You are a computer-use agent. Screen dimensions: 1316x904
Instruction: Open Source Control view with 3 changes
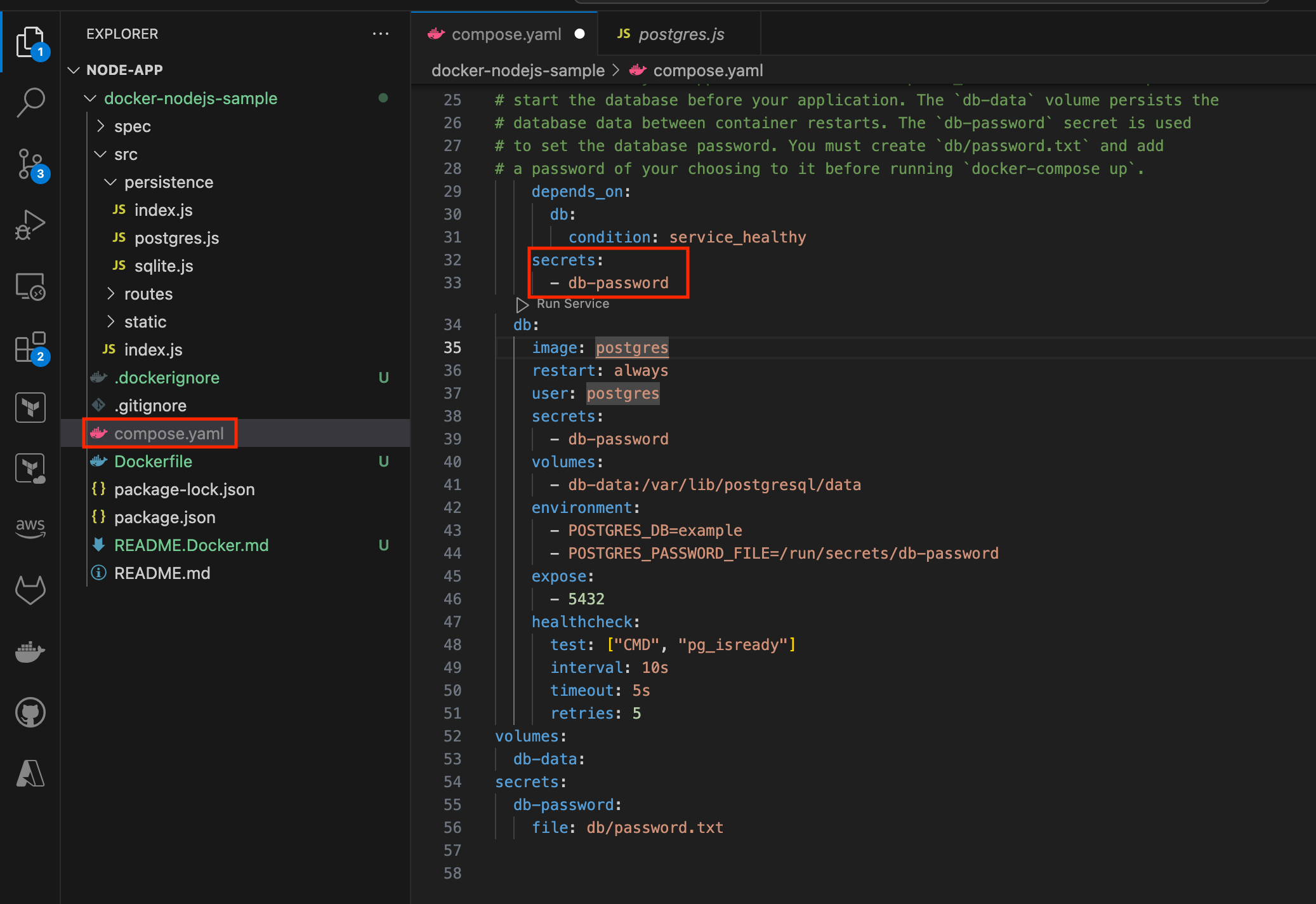[30, 164]
